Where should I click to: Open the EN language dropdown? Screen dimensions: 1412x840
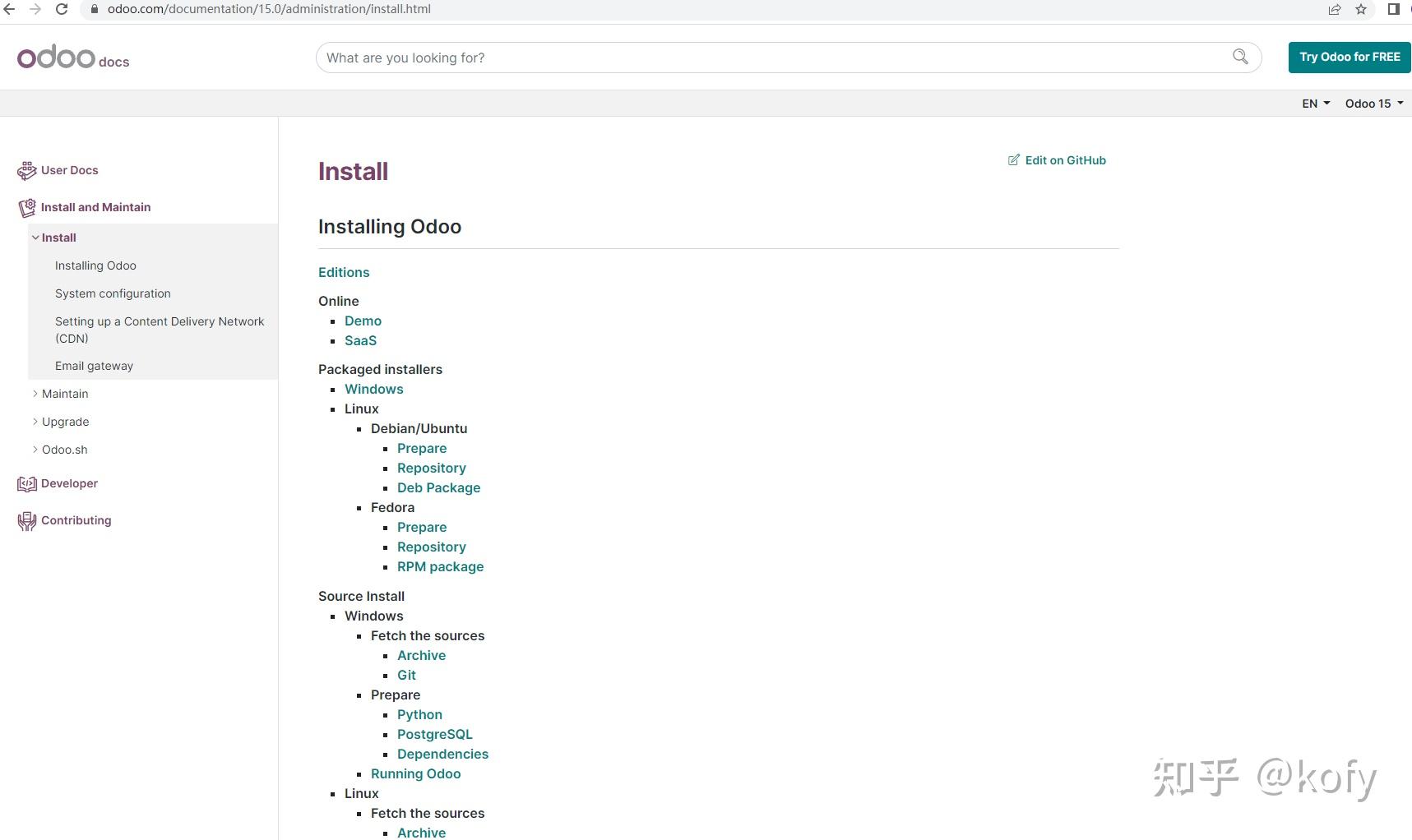(x=1315, y=104)
